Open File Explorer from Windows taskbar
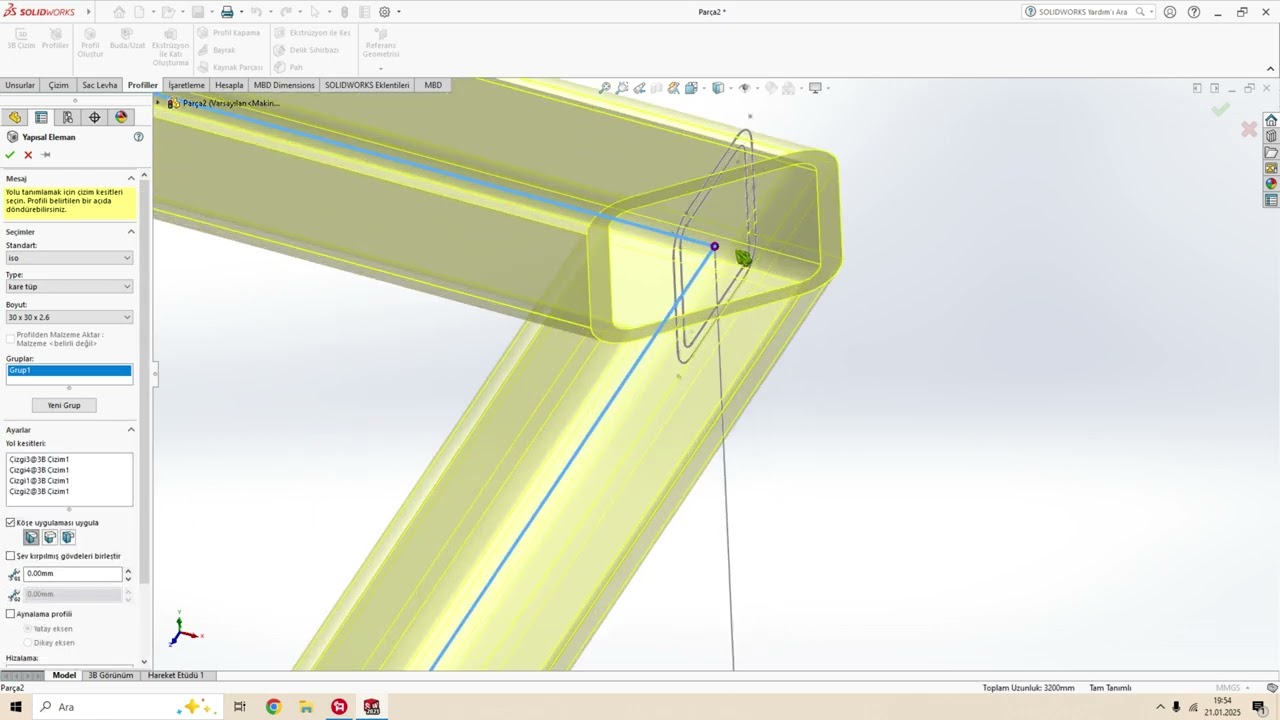The image size is (1280, 720). click(306, 707)
